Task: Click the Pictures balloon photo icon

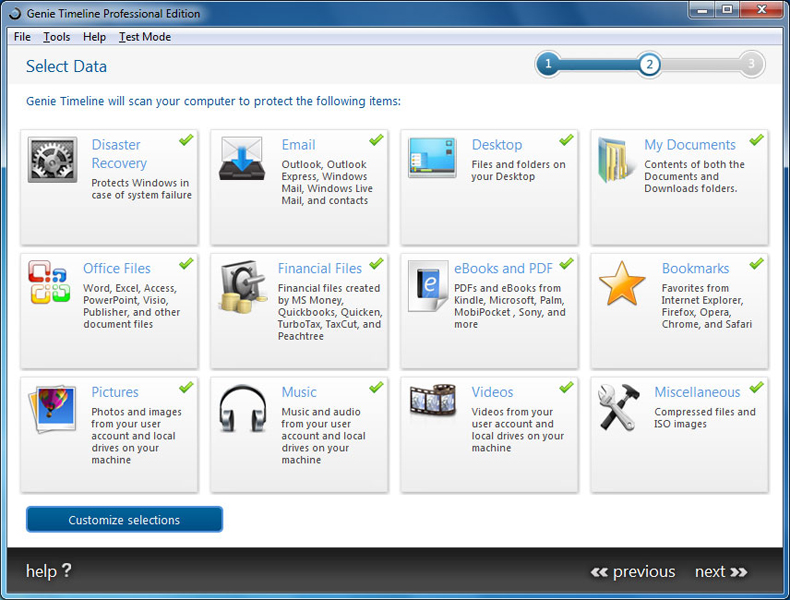Action: click(x=52, y=409)
